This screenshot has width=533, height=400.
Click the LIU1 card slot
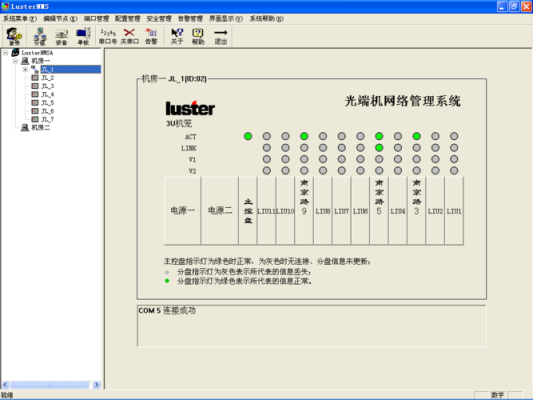tap(454, 210)
